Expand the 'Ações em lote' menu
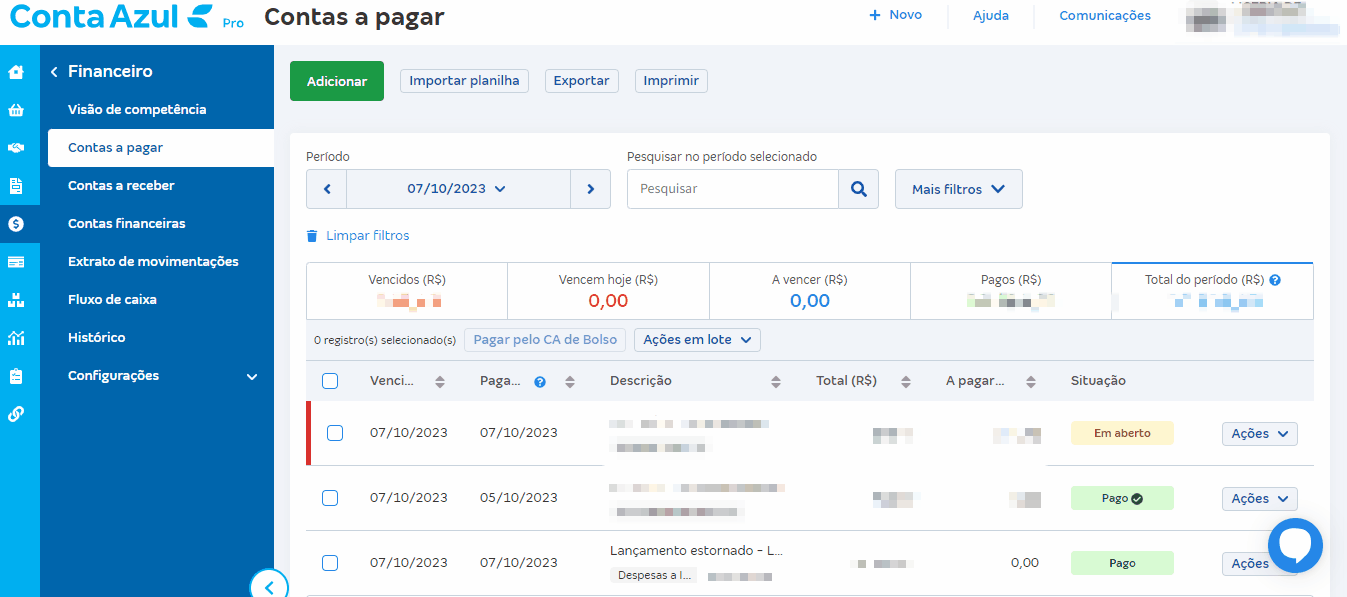1347x597 pixels. click(x=696, y=339)
